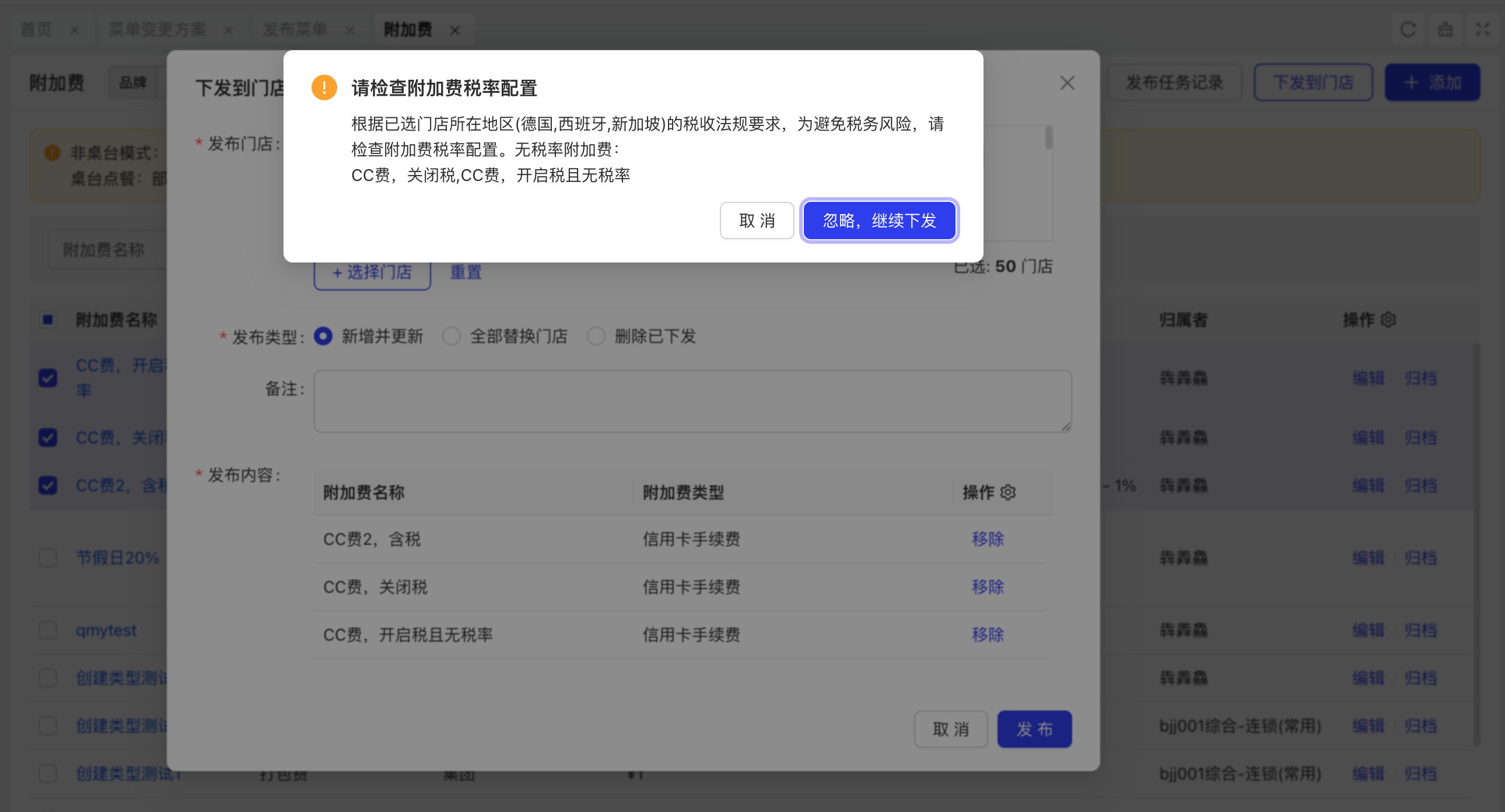Click the gear icon in 发布内容 table header
The height and width of the screenshot is (812, 1505).
coord(1008,492)
